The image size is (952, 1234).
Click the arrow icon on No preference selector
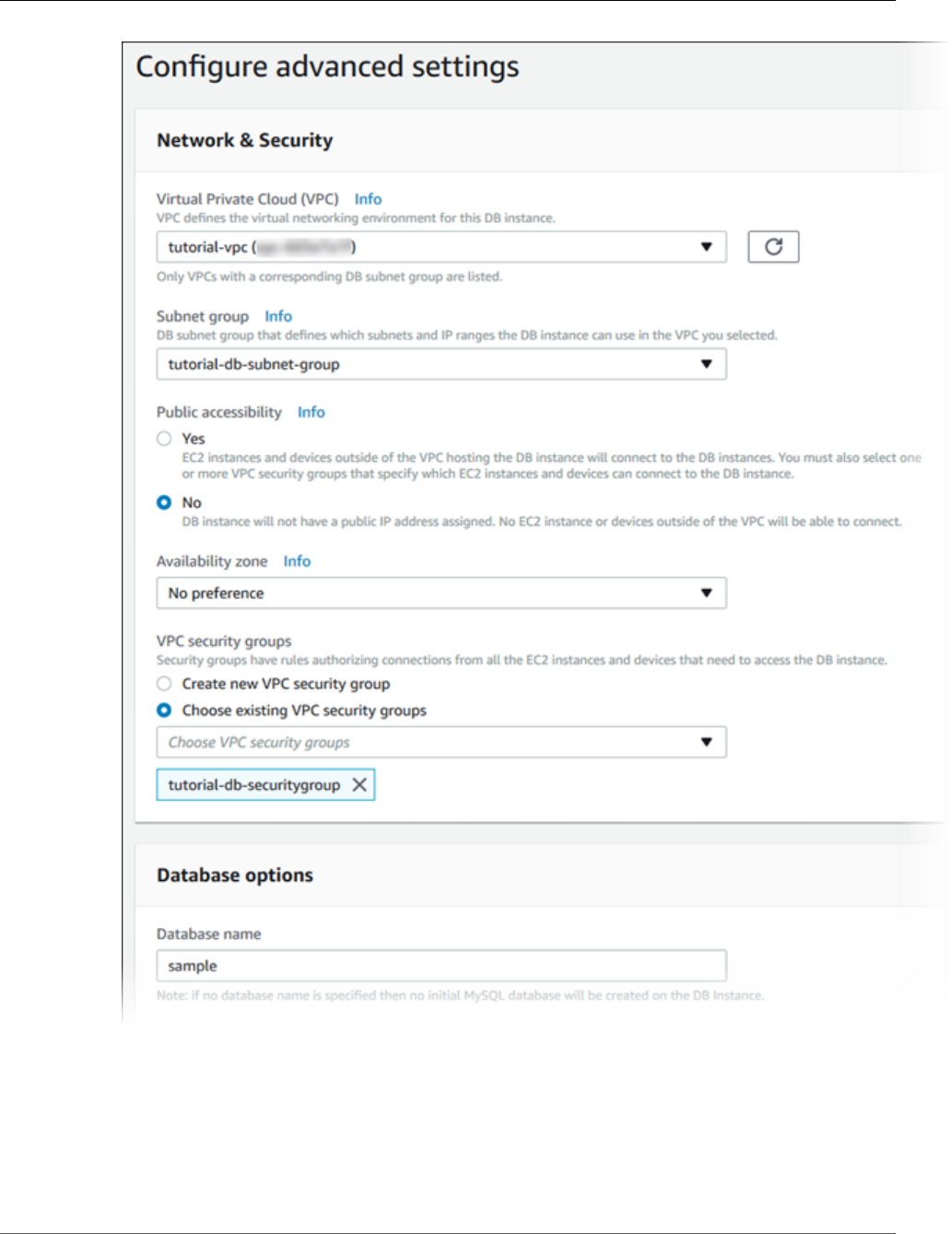(706, 593)
